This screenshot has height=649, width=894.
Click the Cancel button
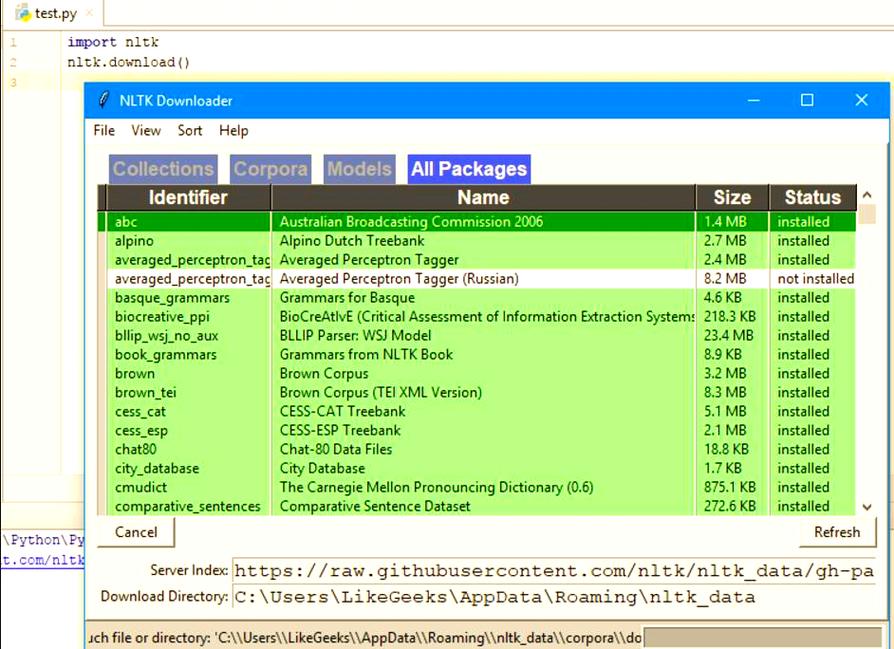(x=136, y=532)
